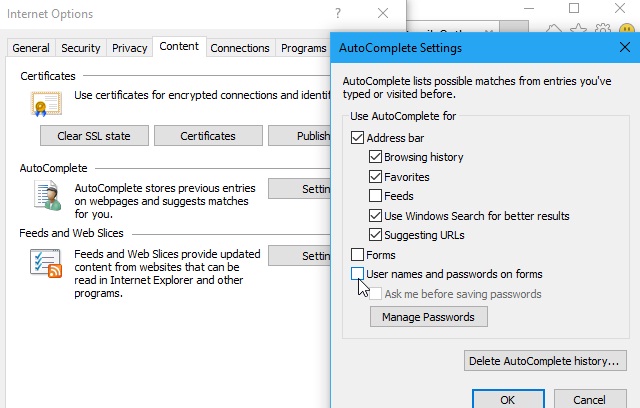640x408 pixels.
Task: Open the browser gear tools icon
Action: point(603,29)
